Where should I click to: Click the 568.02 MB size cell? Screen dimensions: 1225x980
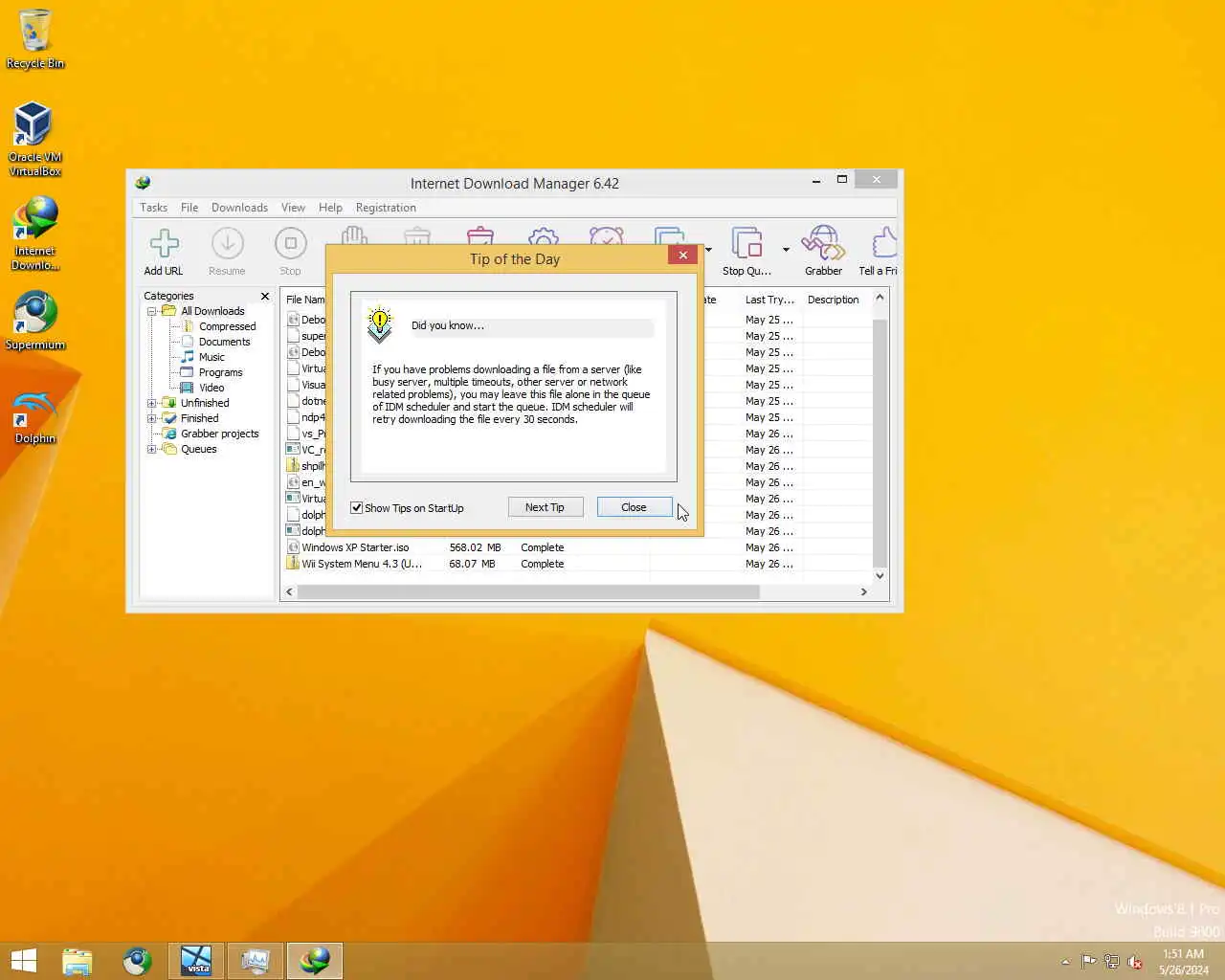(476, 547)
